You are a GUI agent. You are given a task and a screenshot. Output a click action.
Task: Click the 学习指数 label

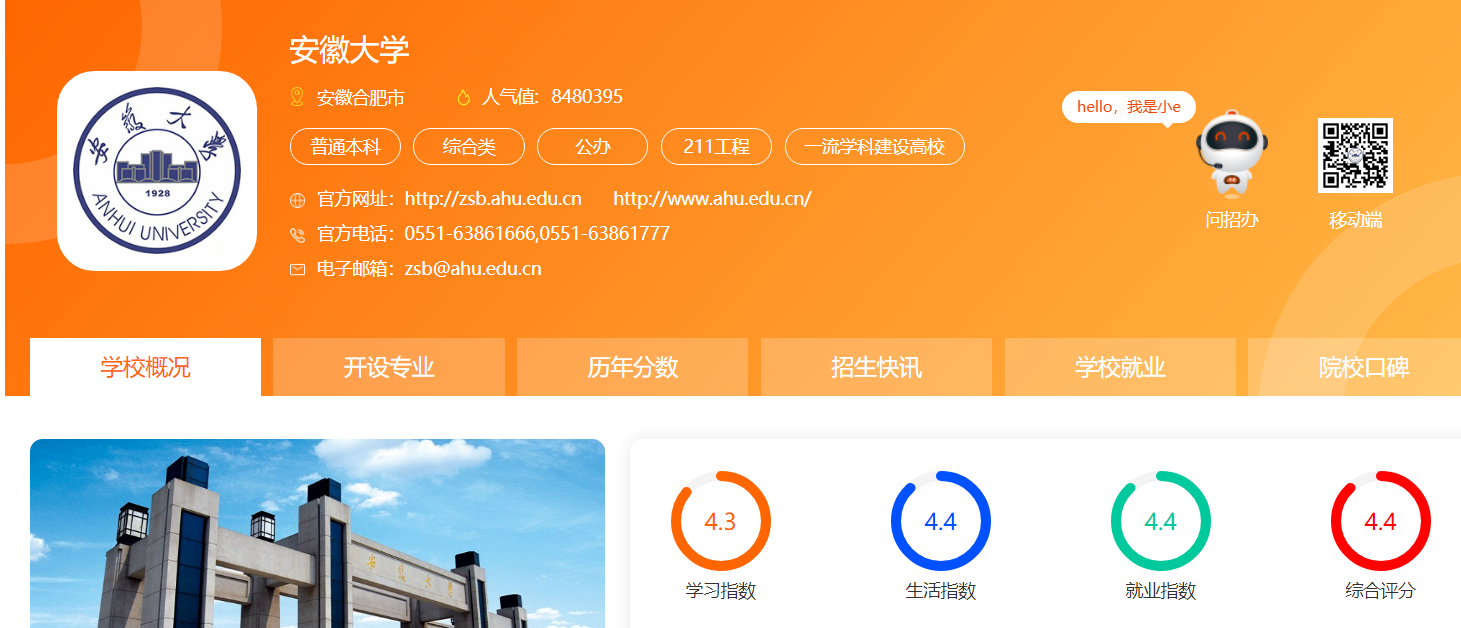click(x=721, y=591)
